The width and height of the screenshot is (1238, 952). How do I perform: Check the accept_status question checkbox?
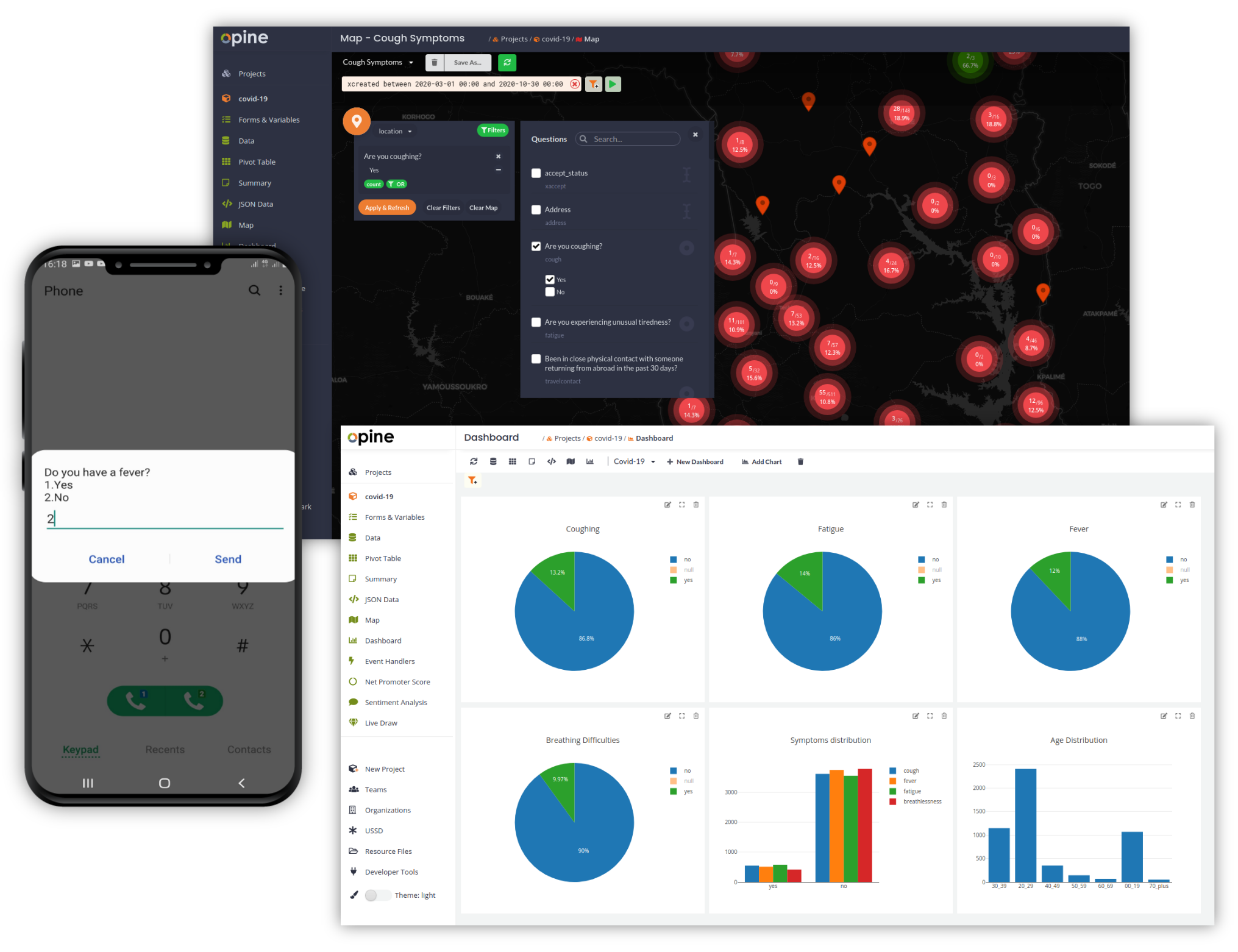536,173
